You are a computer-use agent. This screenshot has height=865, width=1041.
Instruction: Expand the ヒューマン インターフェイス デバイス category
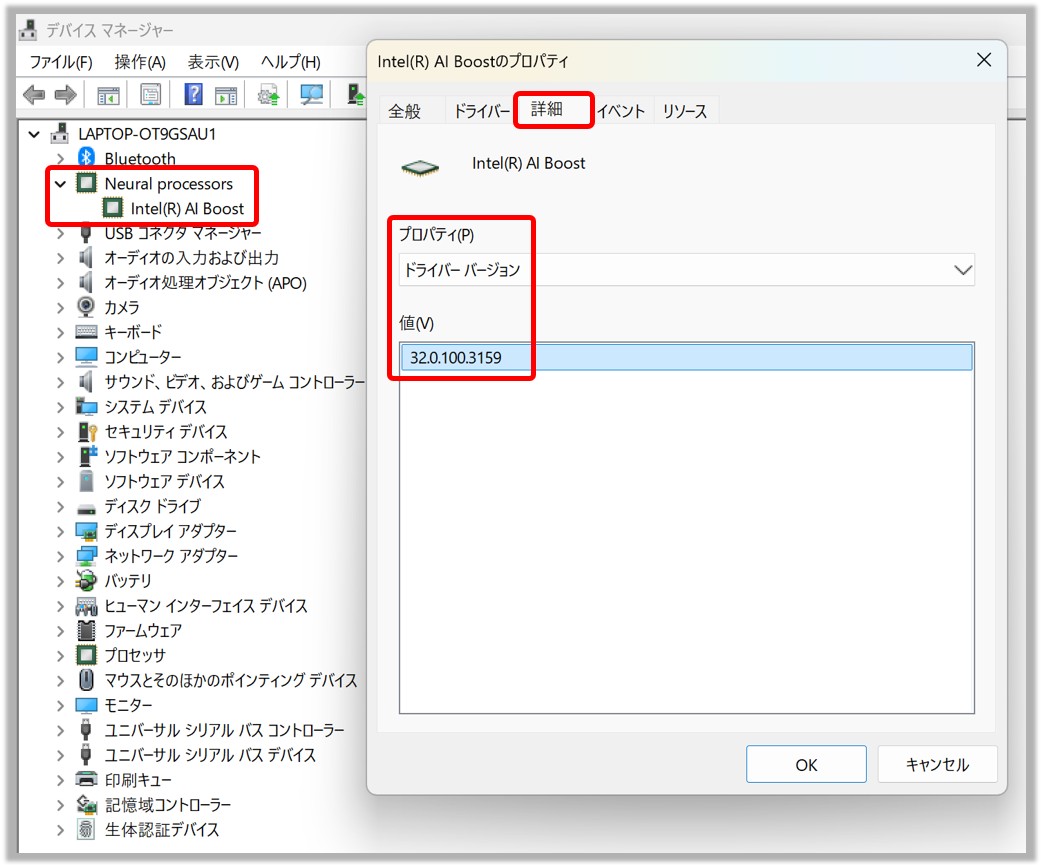click(x=60, y=605)
